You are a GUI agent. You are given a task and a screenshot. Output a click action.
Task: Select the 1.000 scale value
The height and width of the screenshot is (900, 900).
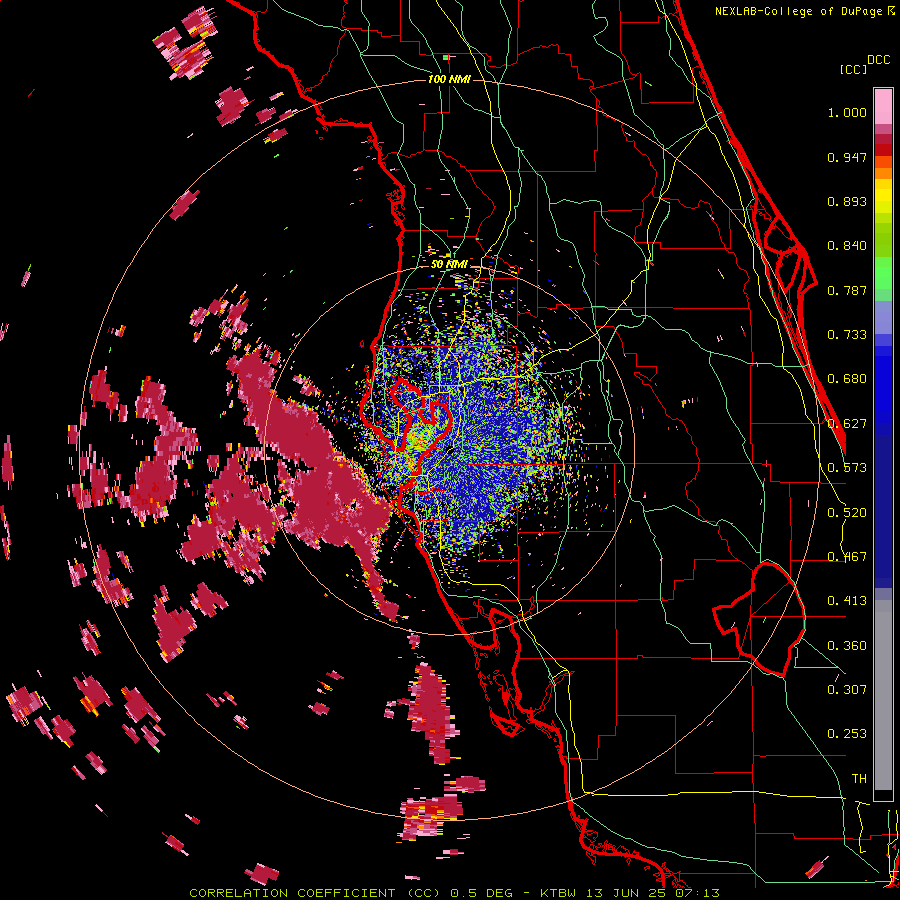tap(847, 112)
